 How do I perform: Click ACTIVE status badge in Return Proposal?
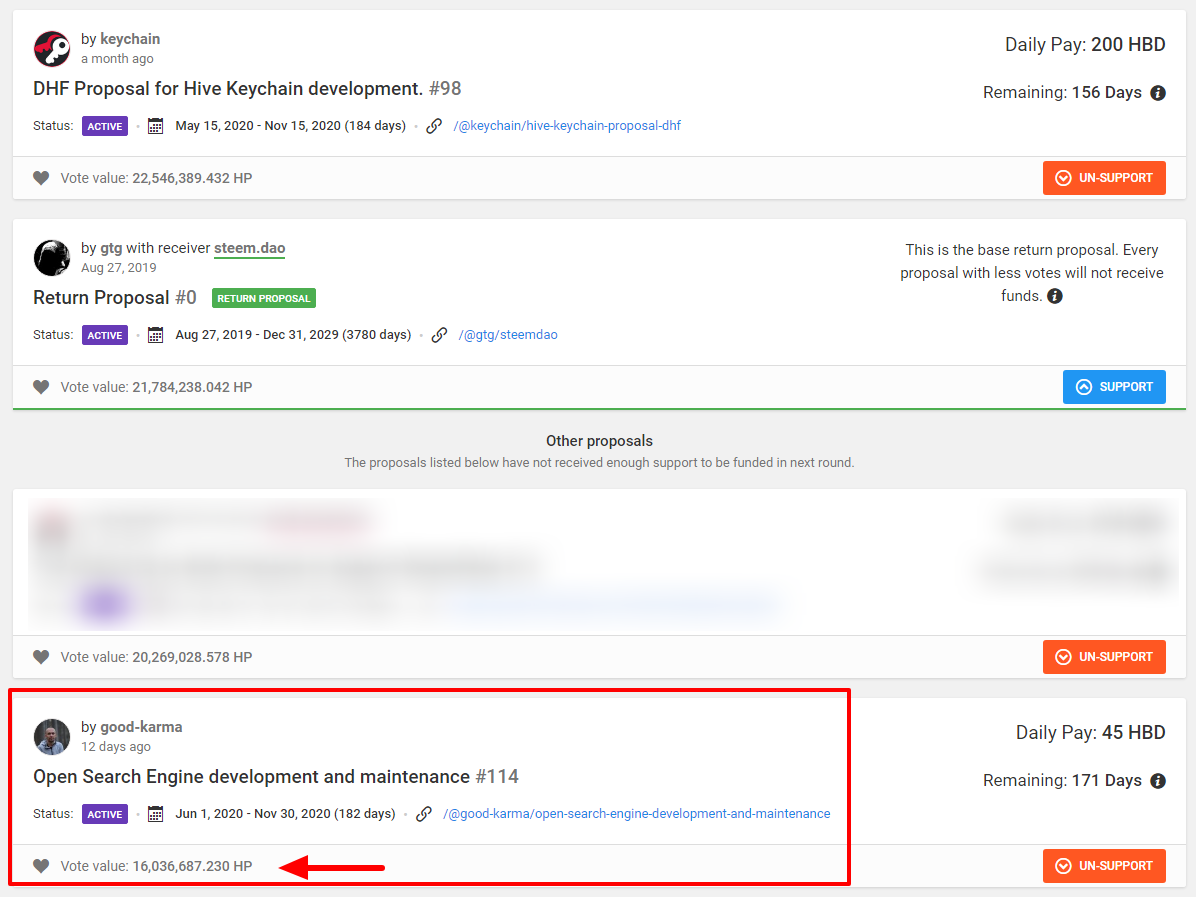[x=105, y=335]
